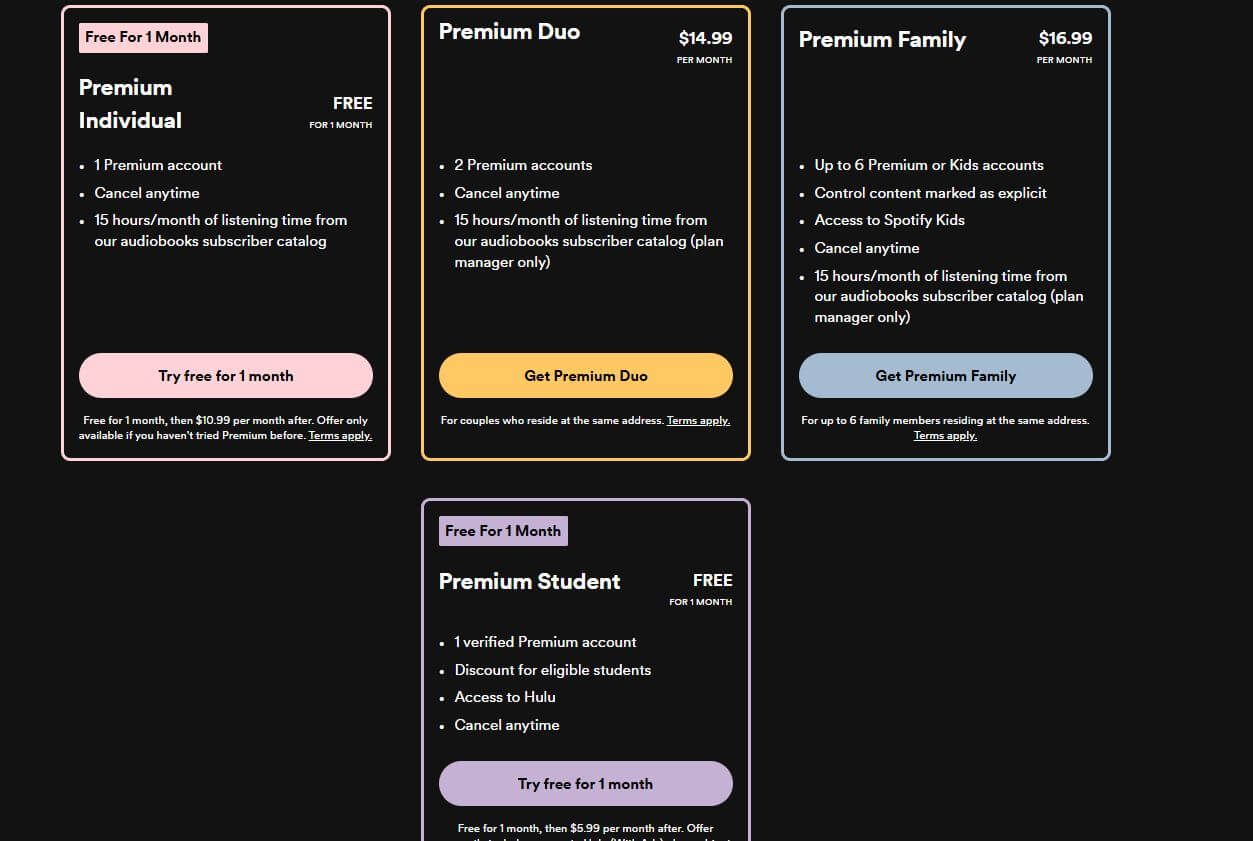This screenshot has width=1253, height=841.
Task: Select the Premium Student plan heading
Action: 529,581
